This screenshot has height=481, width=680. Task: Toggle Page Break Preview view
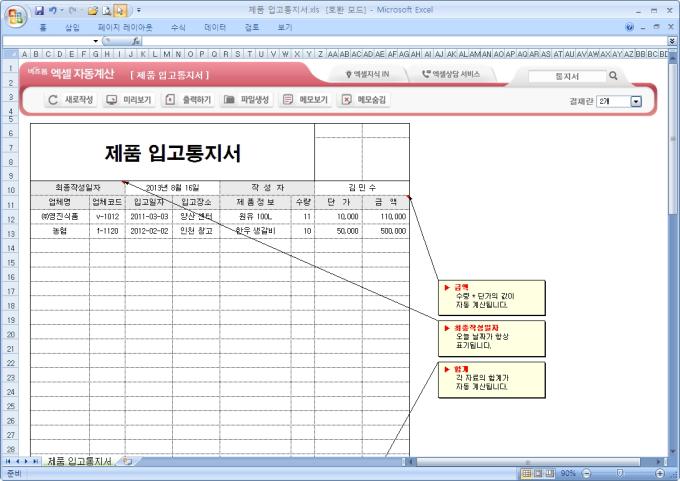[x=550, y=472]
